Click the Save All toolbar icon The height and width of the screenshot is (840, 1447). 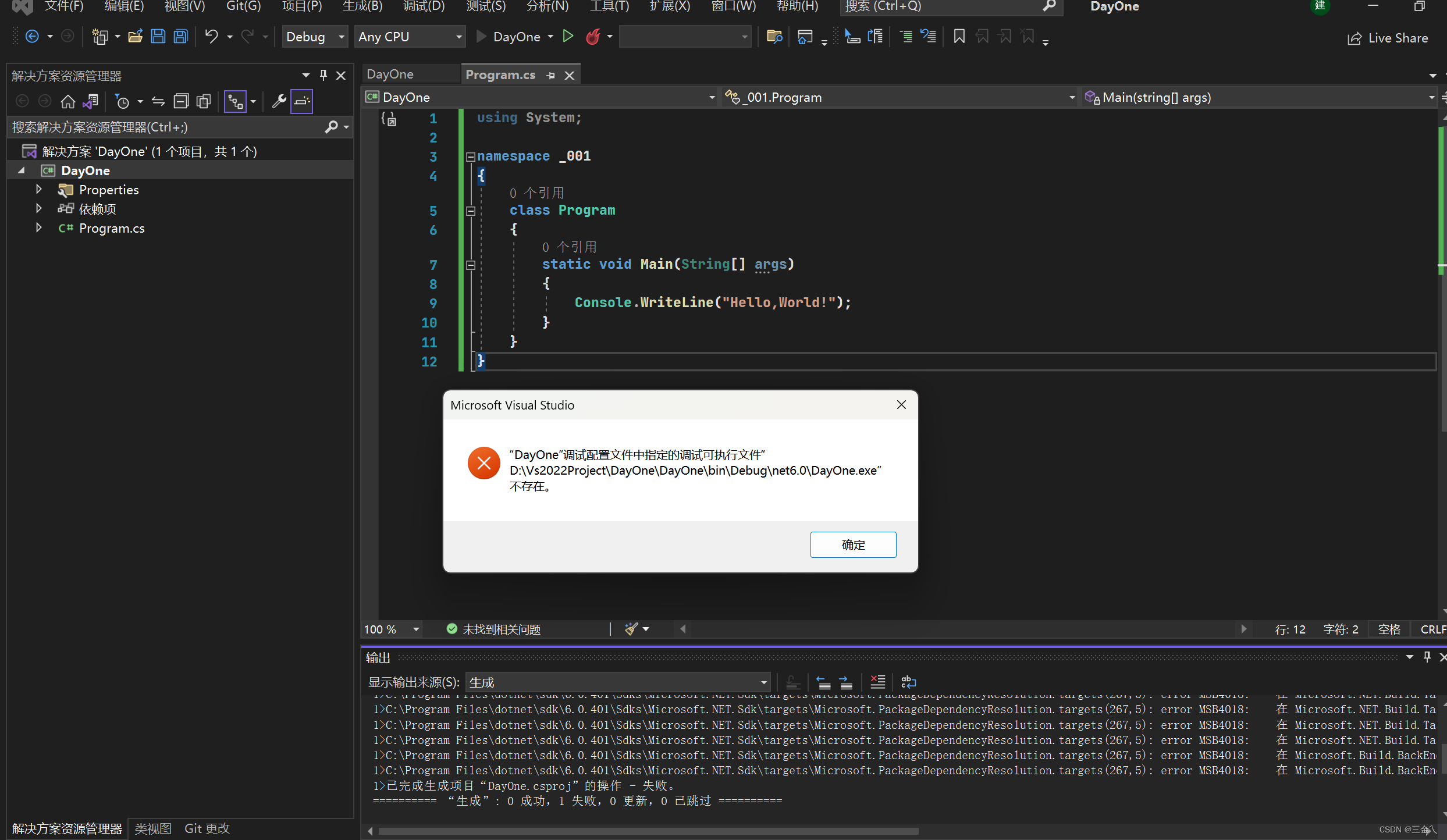[181, 37]
